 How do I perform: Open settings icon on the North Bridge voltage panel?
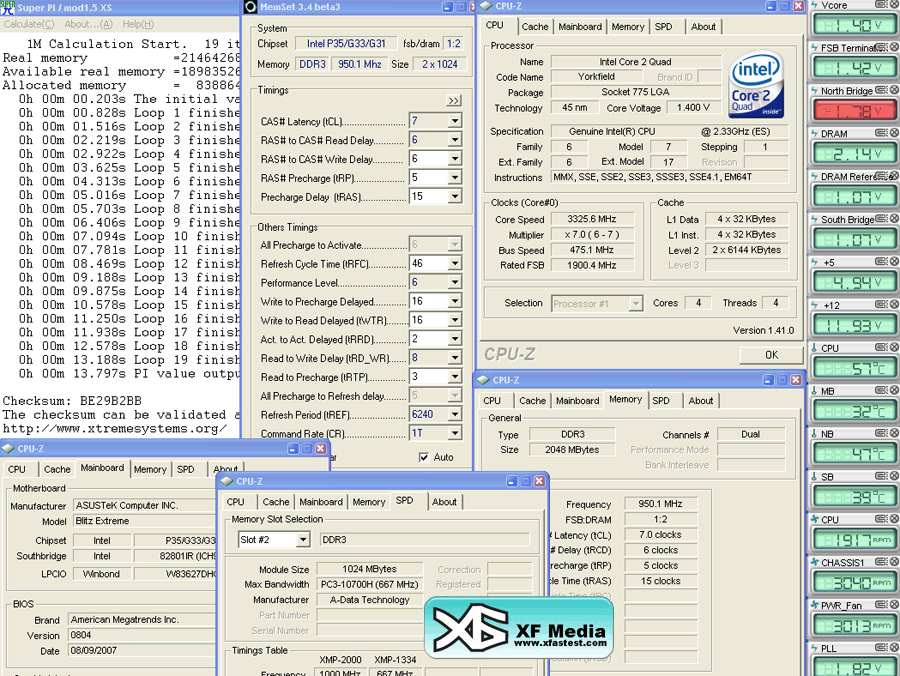[881, 90]
